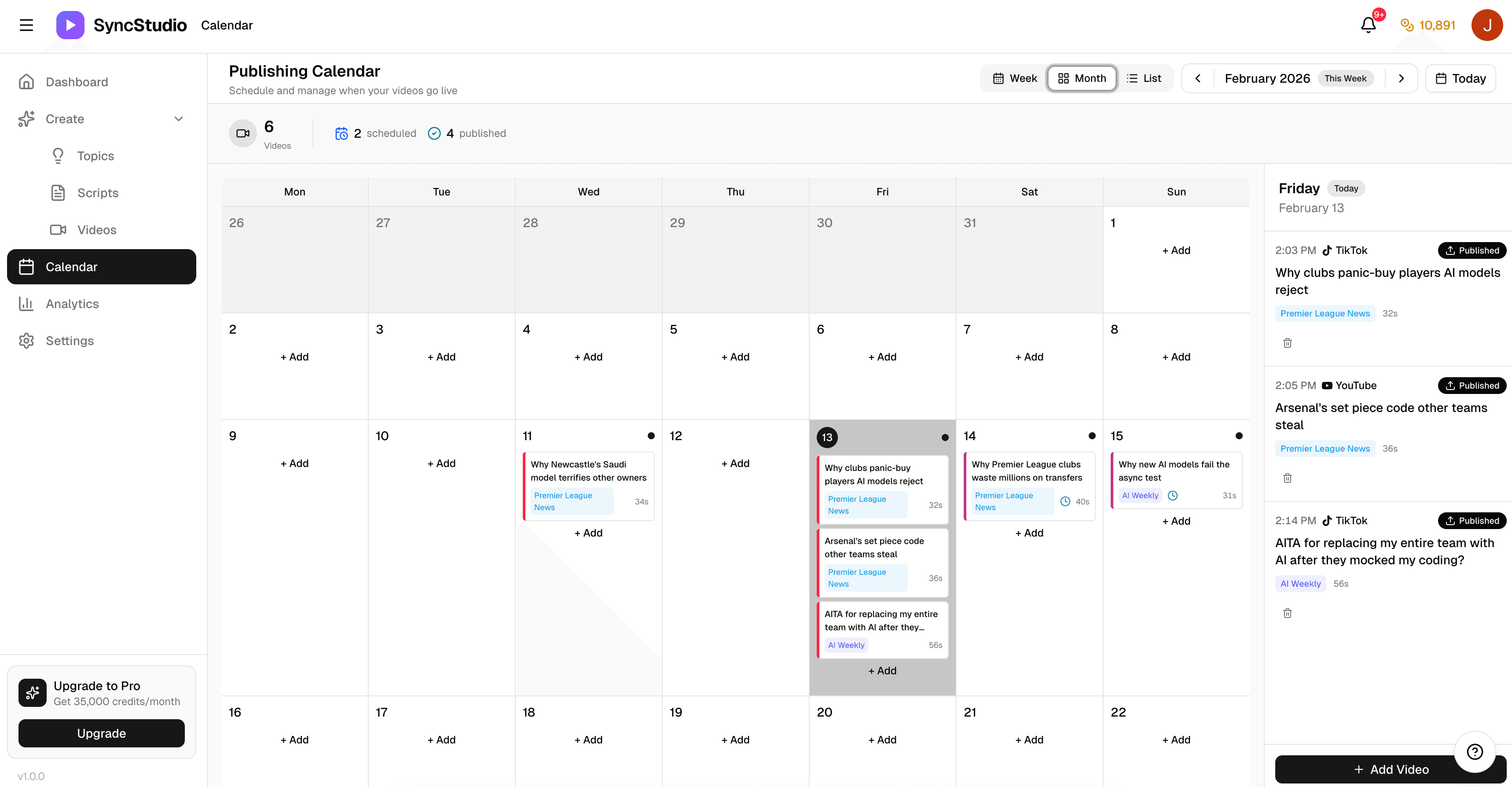
Task: Click the Upgrade to Pro button
Action: click(x=101, y=733)
